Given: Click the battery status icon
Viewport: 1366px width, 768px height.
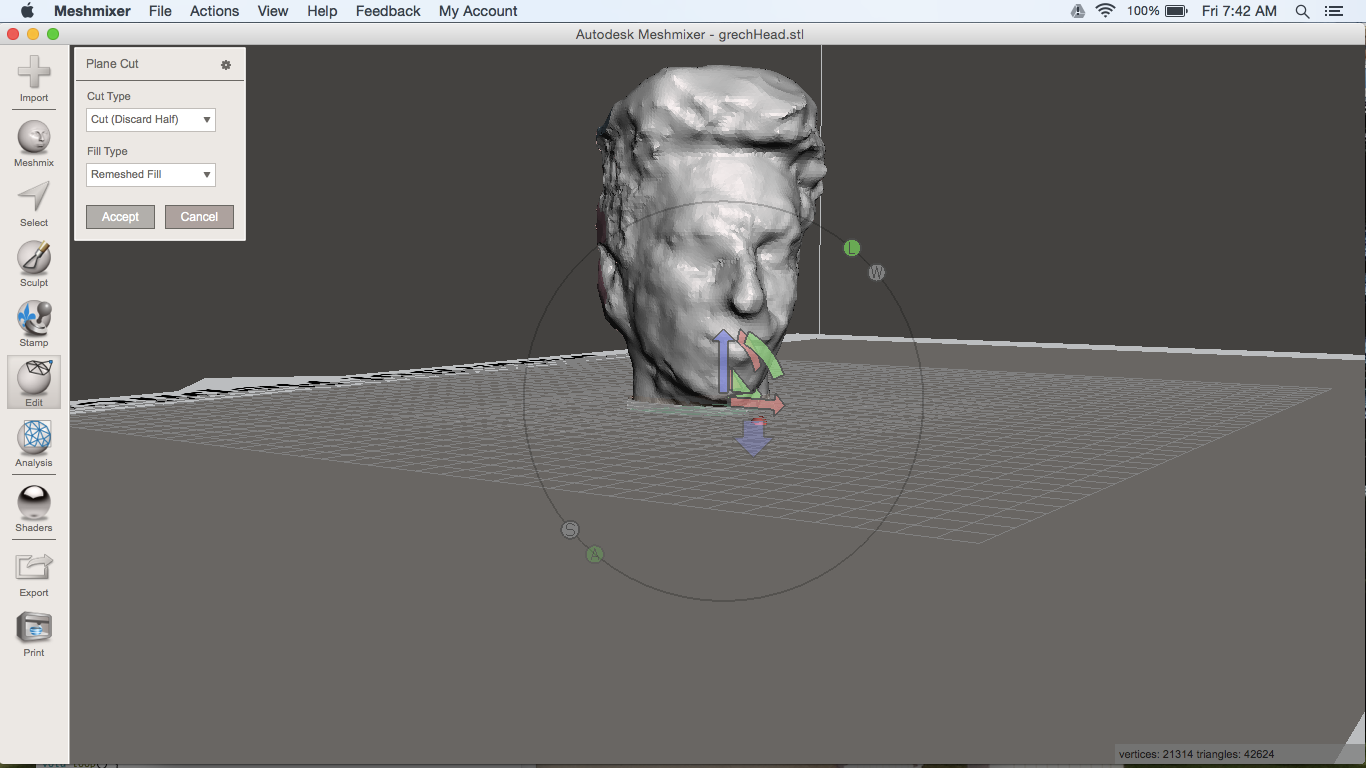Looking at the screenshot, I should 1176,11.
